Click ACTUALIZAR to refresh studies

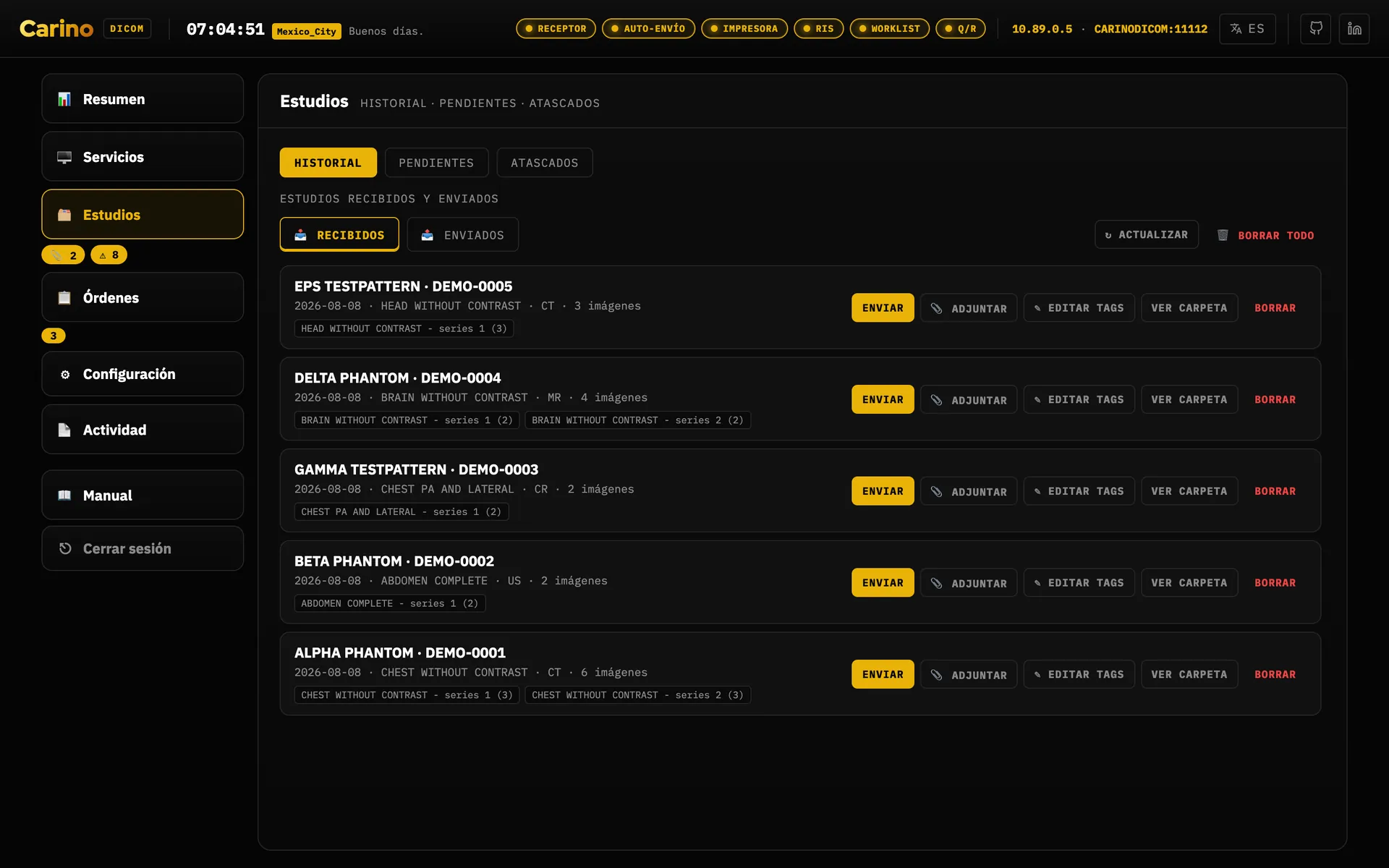point(1146,234)
